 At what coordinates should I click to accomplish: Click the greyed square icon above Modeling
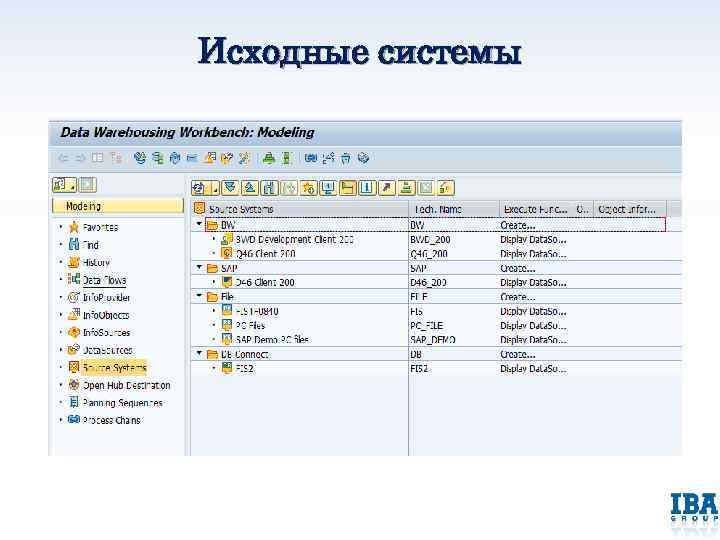(88, 185)
